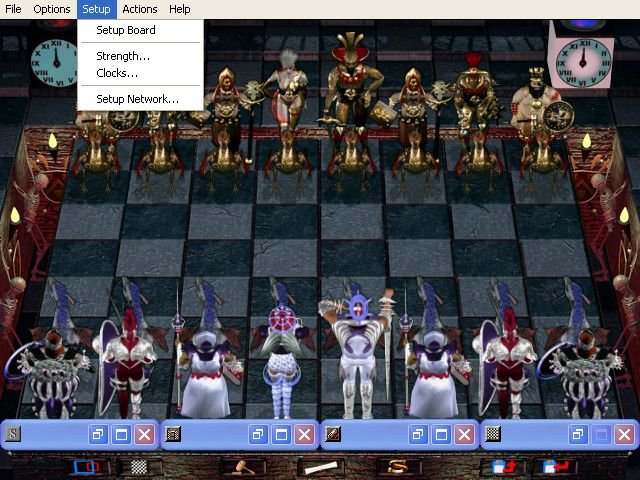Click the red and blue squares toolbar icon

coord(89,467)
